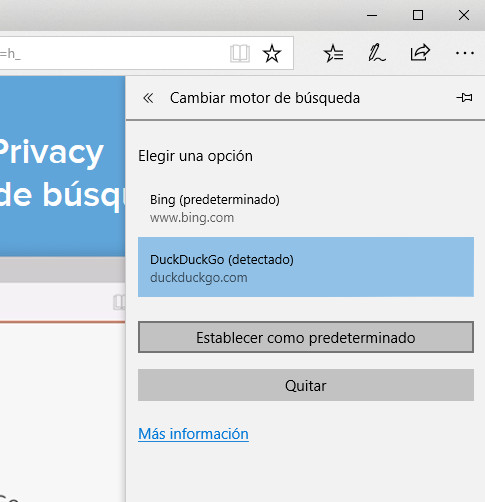Open Make a Web Note pen icon

click(x=377, y=53)
